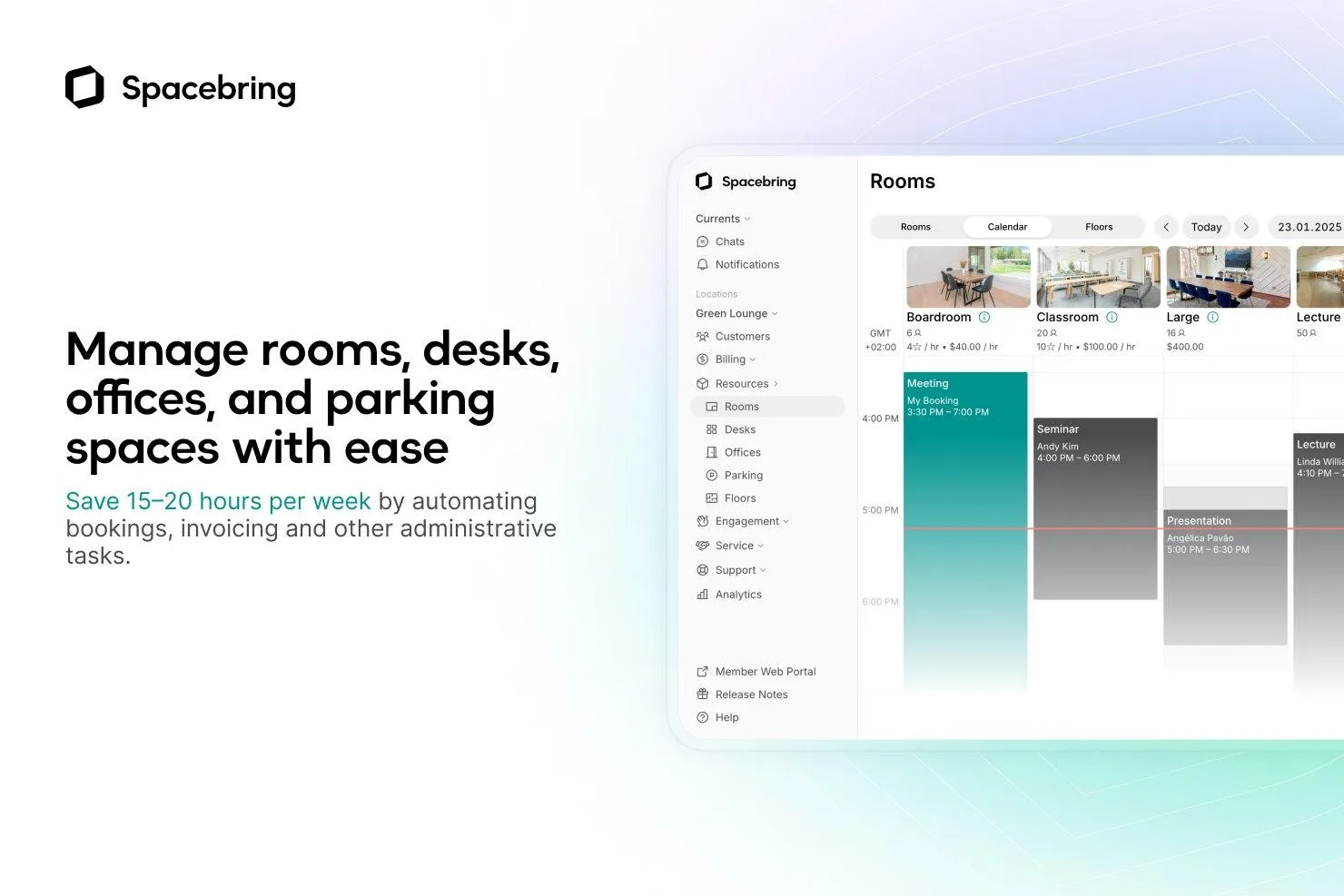Screen dimensions: 1344x896
Task: Open Customers in sidebar menu
Action: click(742, 337)
